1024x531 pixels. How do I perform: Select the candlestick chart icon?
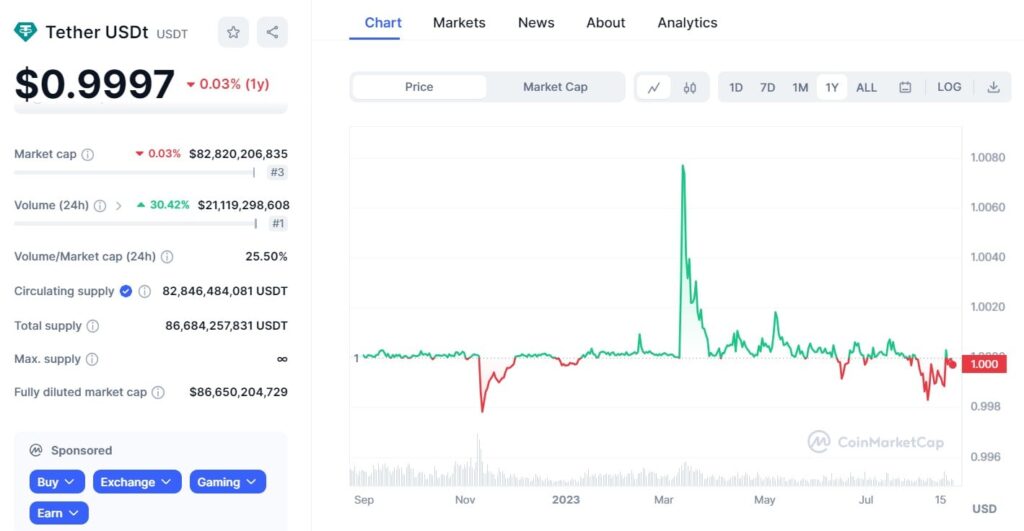[690, 88]
